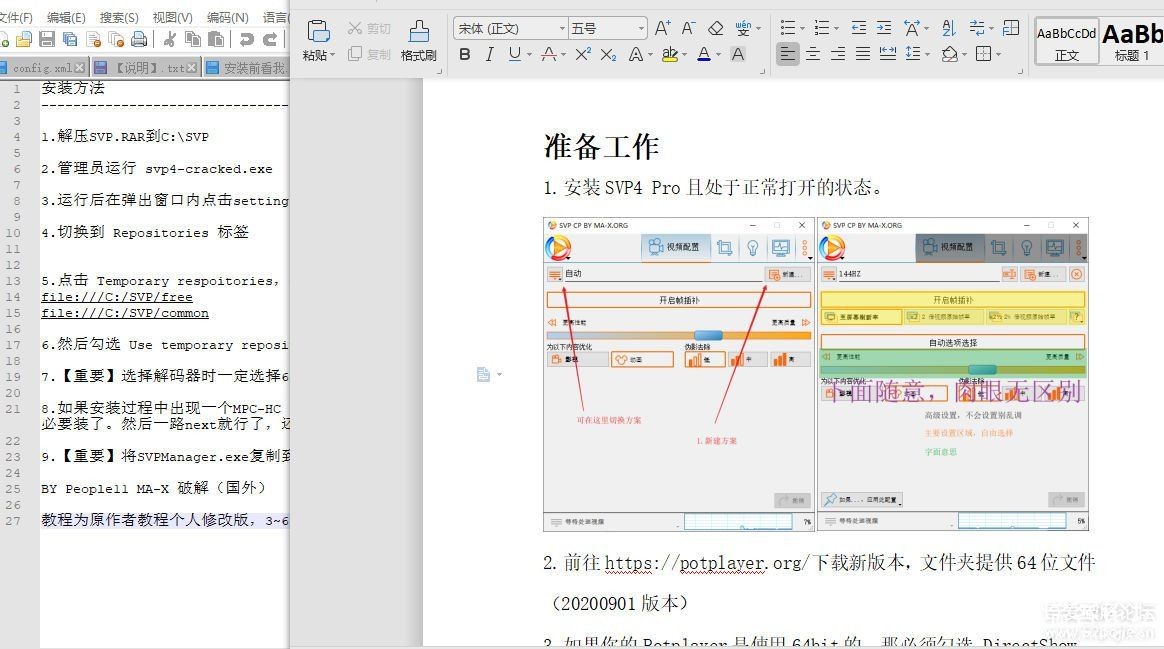Viewport: 1164px width, 649px height.
Task: Toggle right alignment for the paragraph
Action: pyautogui.click(x=837, y=53)
